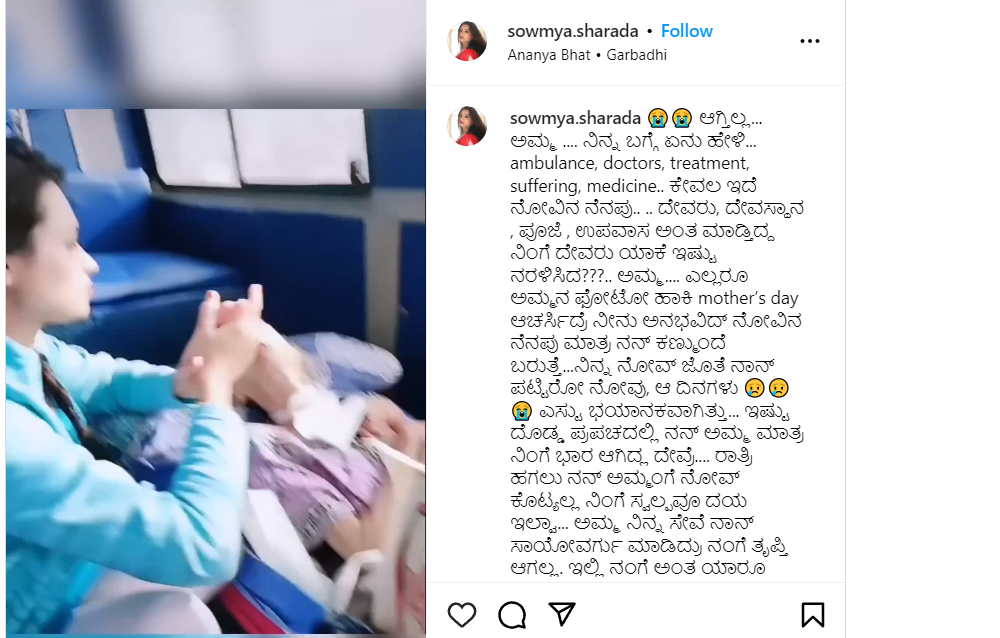This screenshot has width=1000, height=638.
Task: Share post via paper plane icon
Action: pos(562,614)
